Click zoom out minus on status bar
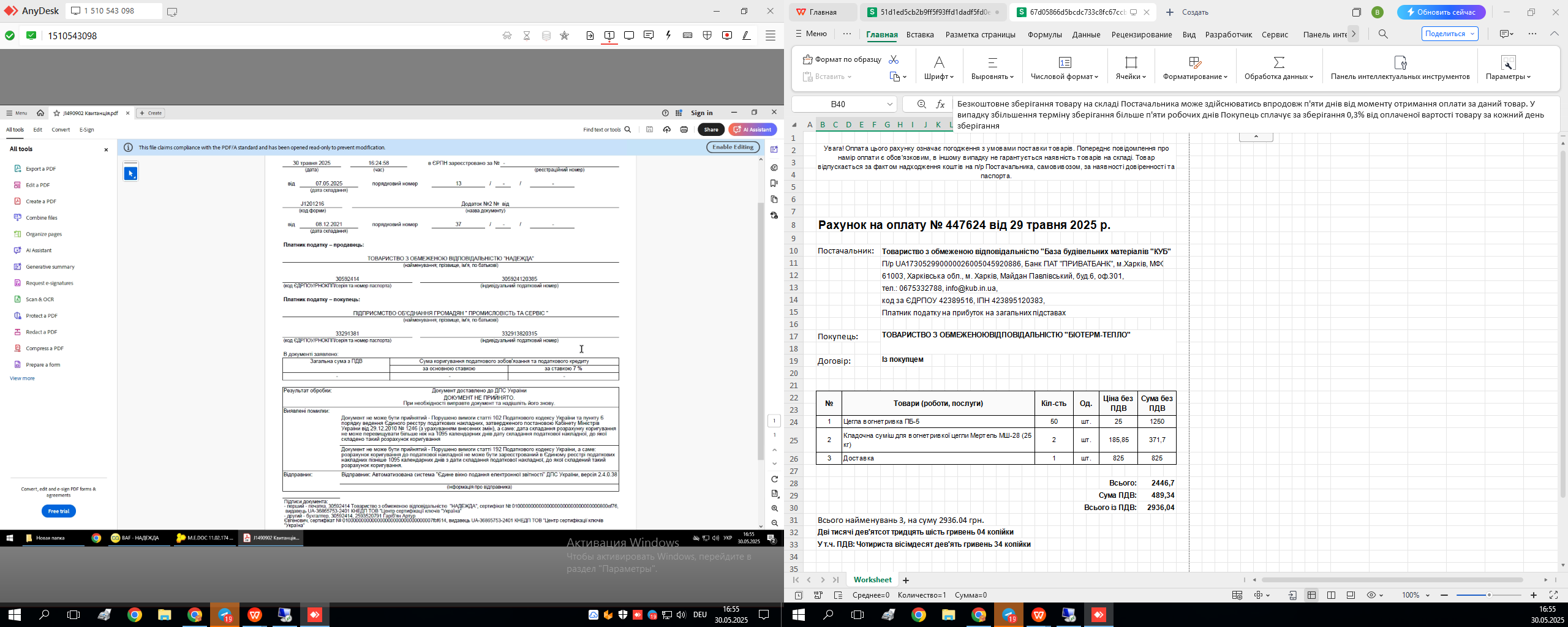1568x627 pixels. (x=1444, y=595)
